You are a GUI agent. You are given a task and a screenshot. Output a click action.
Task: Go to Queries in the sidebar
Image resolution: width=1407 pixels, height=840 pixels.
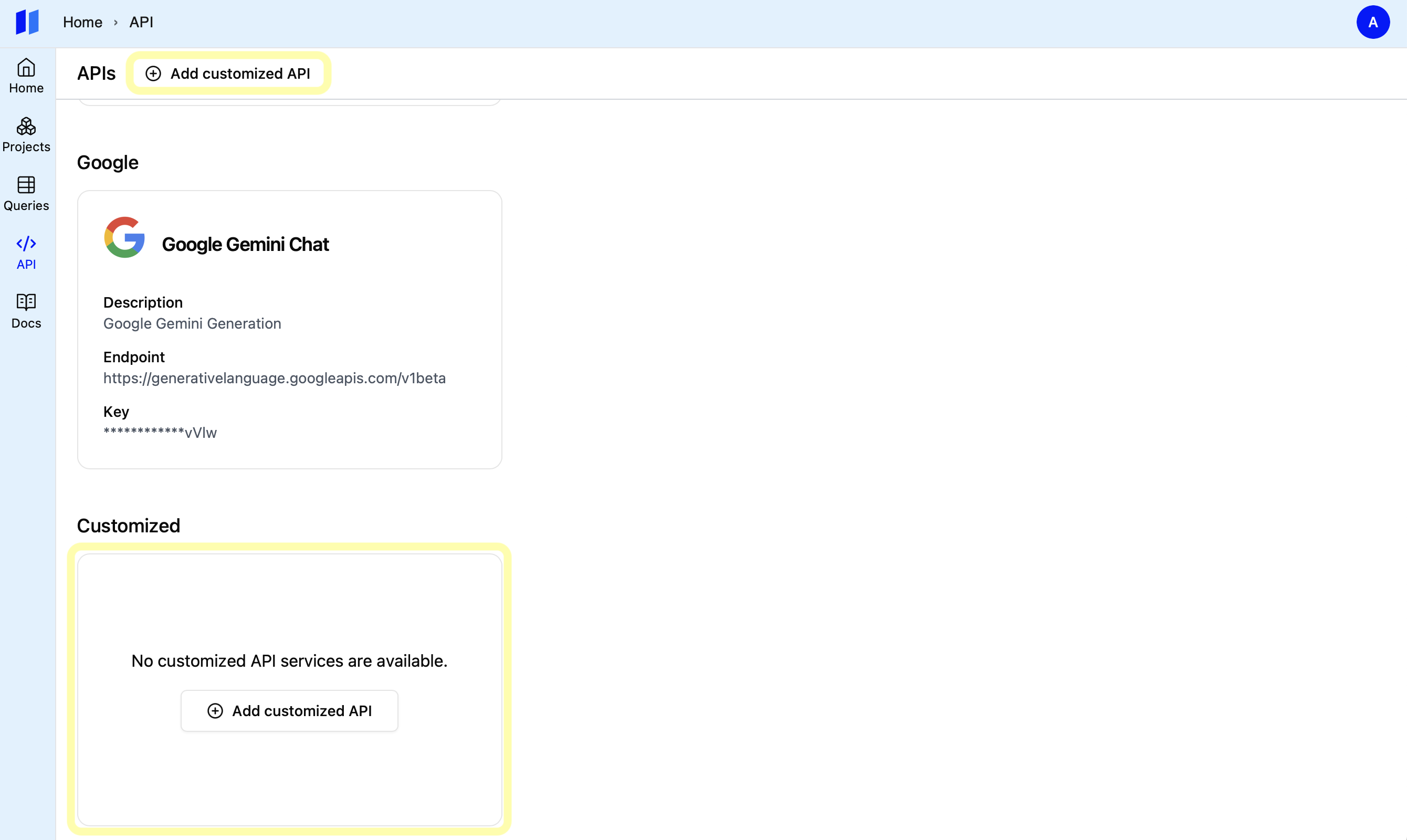point(26,194)
